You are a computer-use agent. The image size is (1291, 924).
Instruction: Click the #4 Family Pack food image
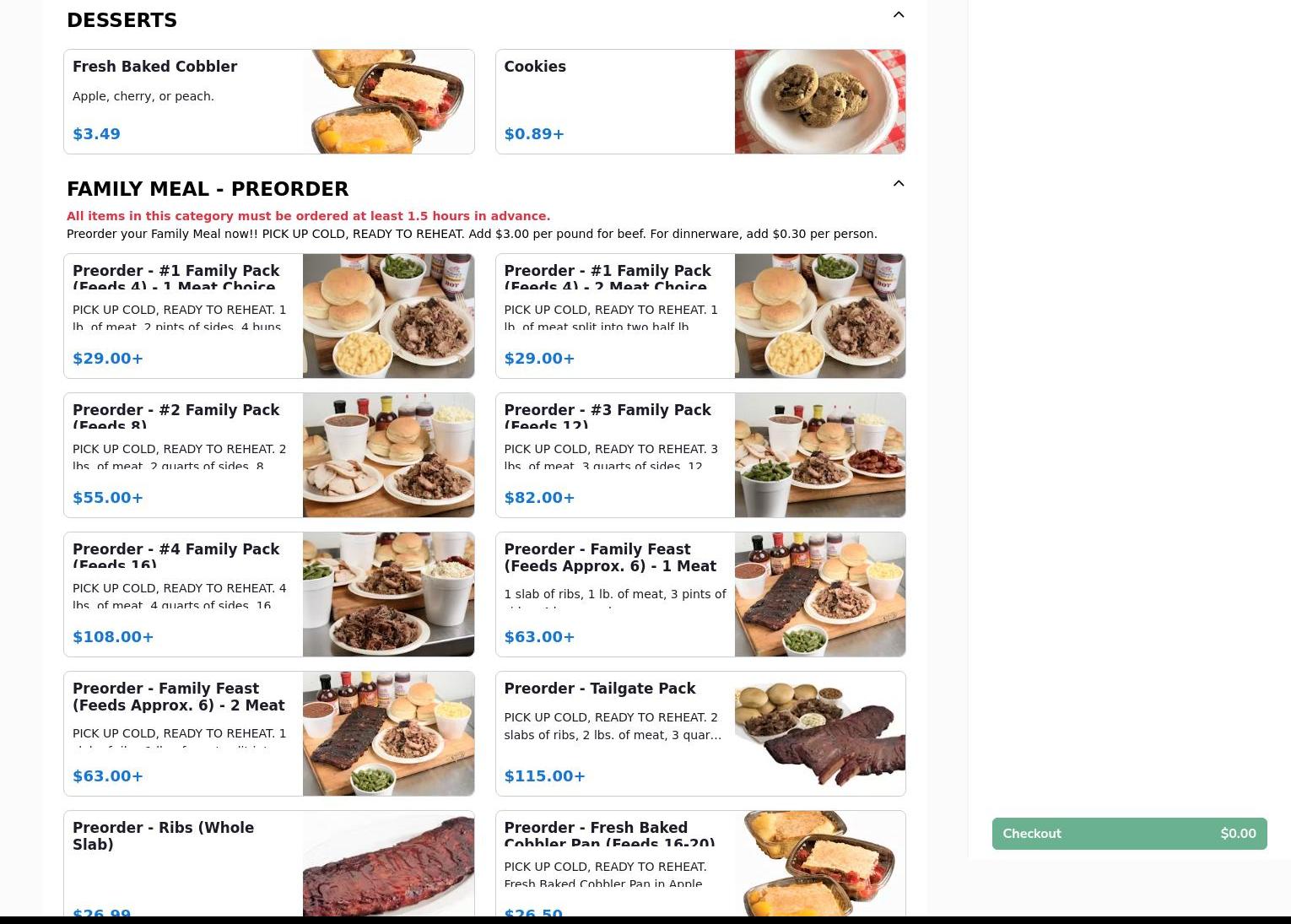tap(388, 594)
